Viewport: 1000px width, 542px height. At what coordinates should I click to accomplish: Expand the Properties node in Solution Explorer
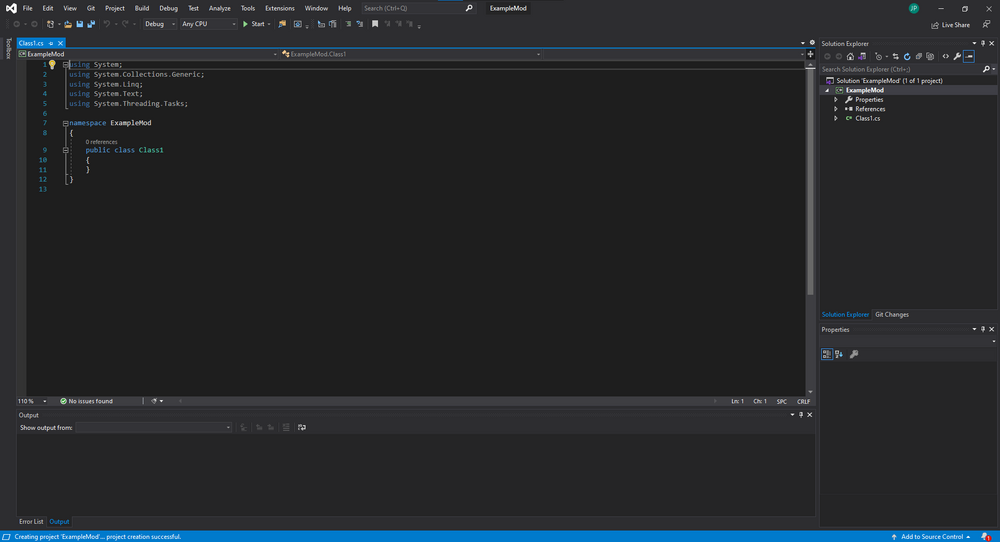(836, 99)
